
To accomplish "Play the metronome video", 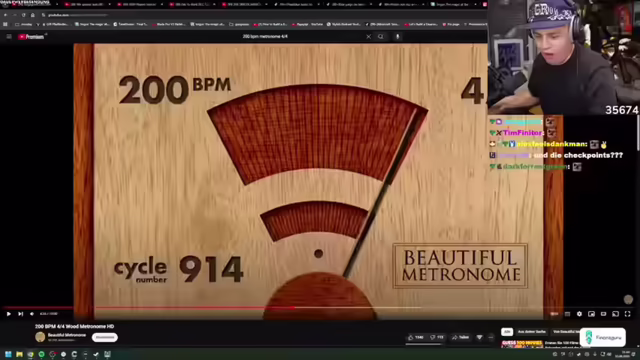I will pos(9,314).
